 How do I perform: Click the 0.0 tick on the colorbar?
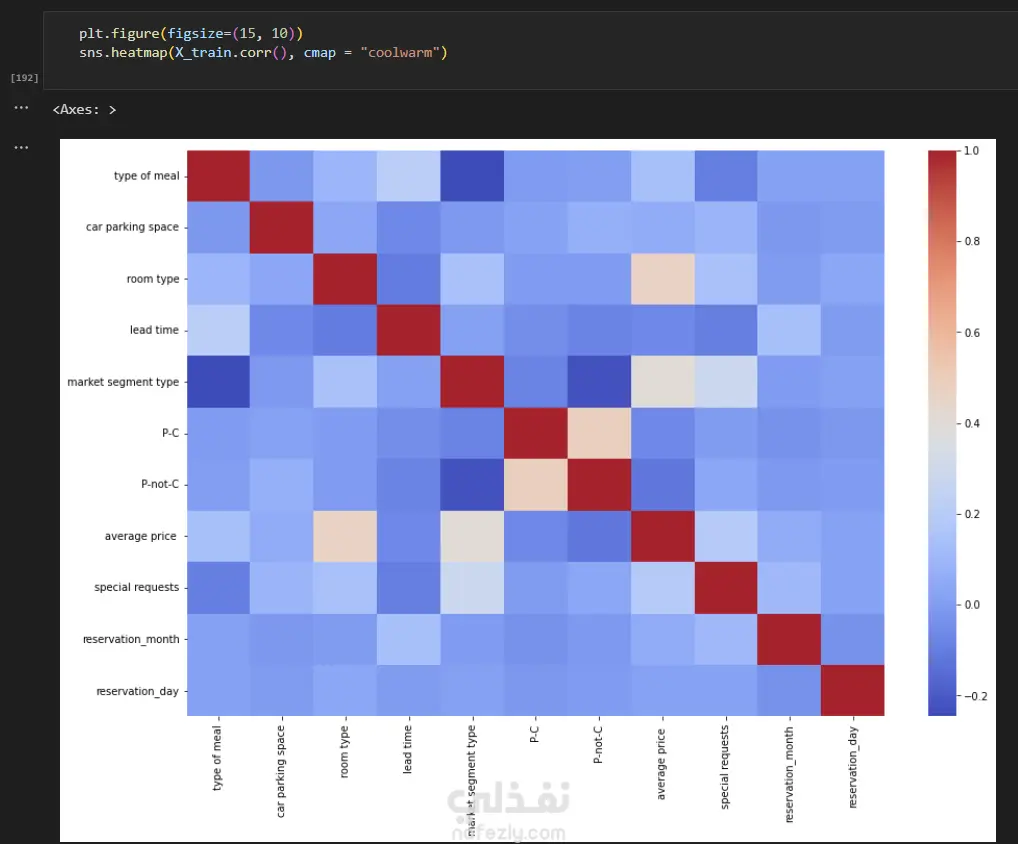coord(972,604)
